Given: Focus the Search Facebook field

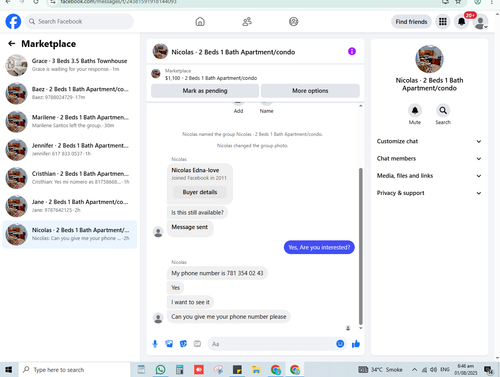Looking at the screenshot, I should (79, 21).
